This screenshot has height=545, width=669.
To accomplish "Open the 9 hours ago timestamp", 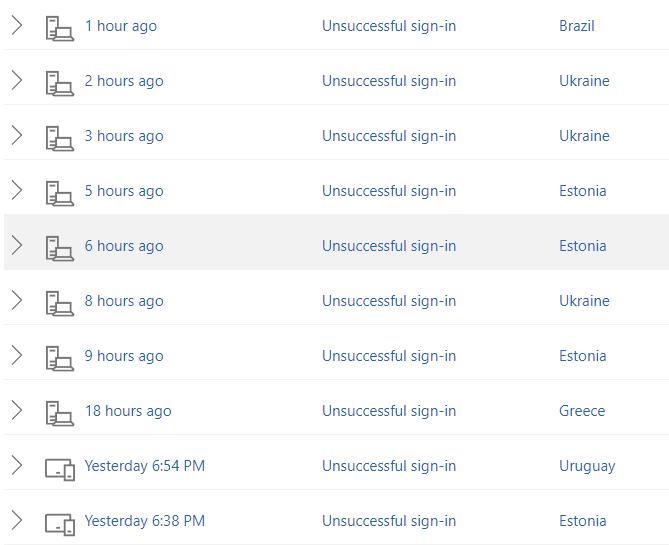I will click(124, 356).
